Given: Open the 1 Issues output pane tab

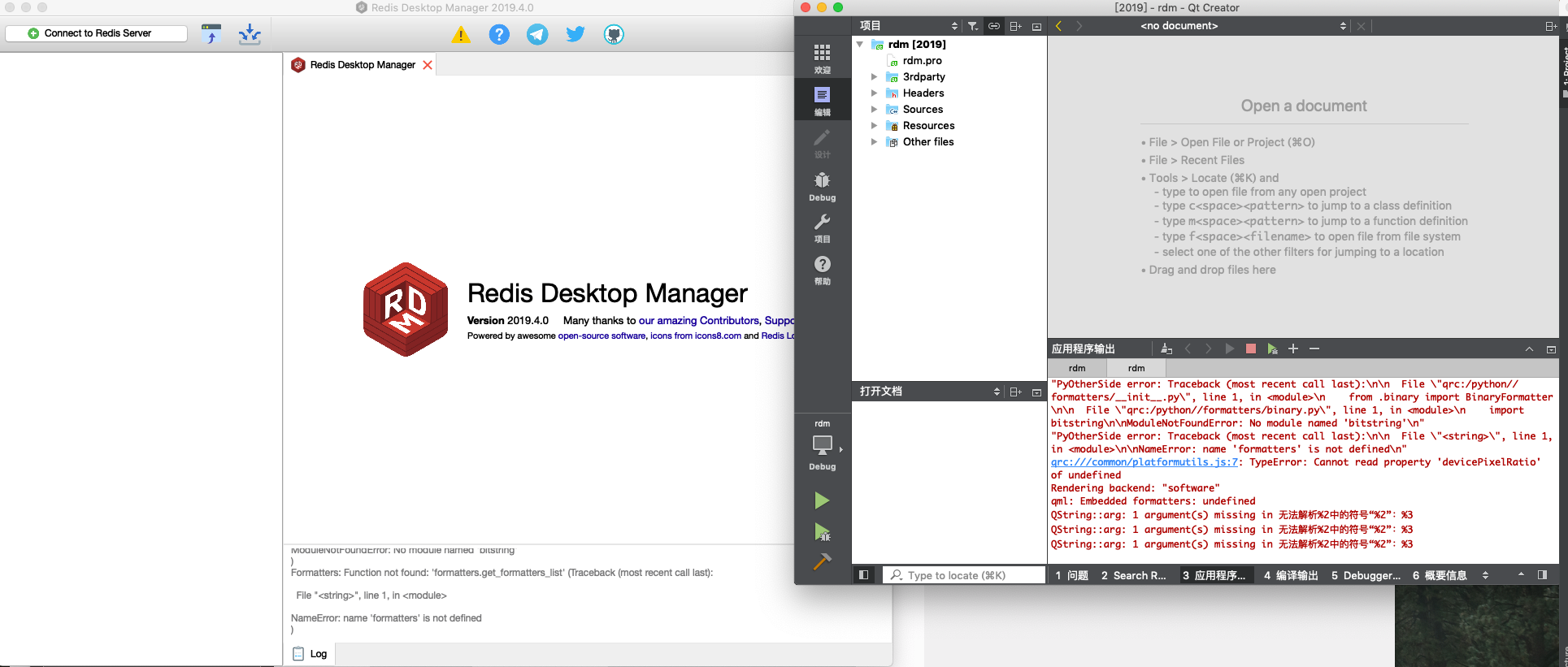Looking at the screenshot, I should [x=1071, y=575].
